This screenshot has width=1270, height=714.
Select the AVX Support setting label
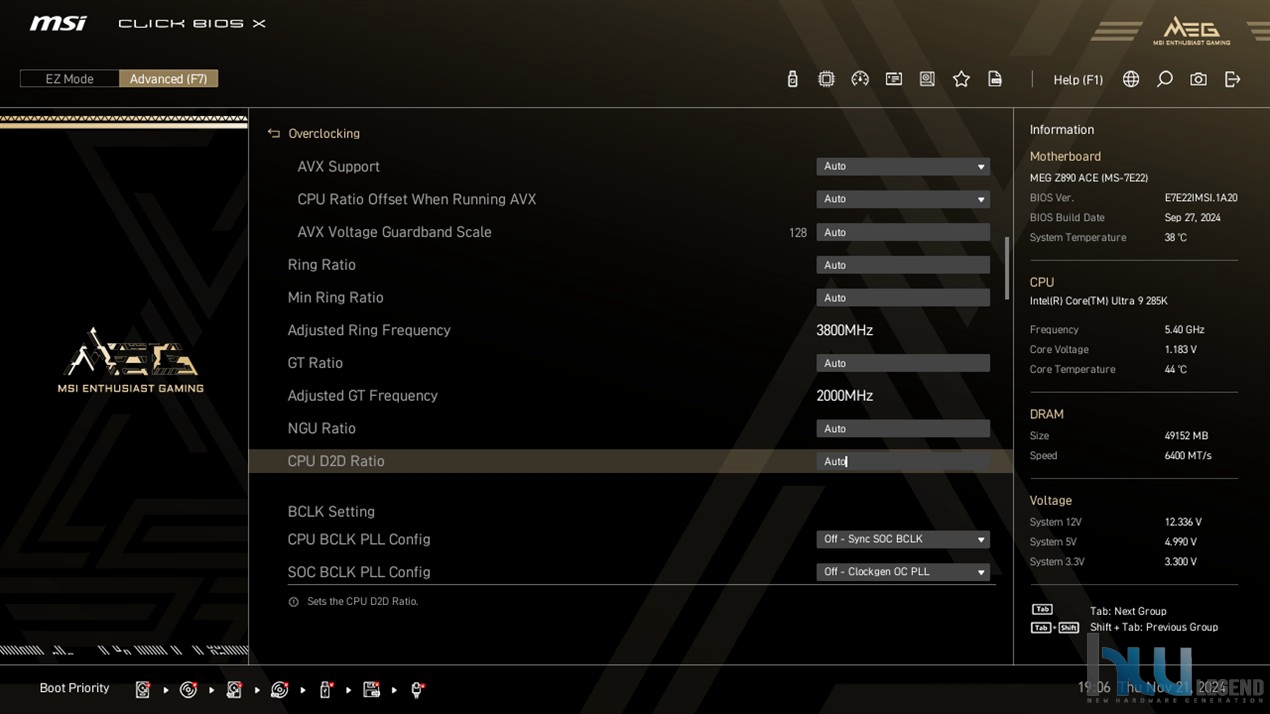tap(338, 167)
